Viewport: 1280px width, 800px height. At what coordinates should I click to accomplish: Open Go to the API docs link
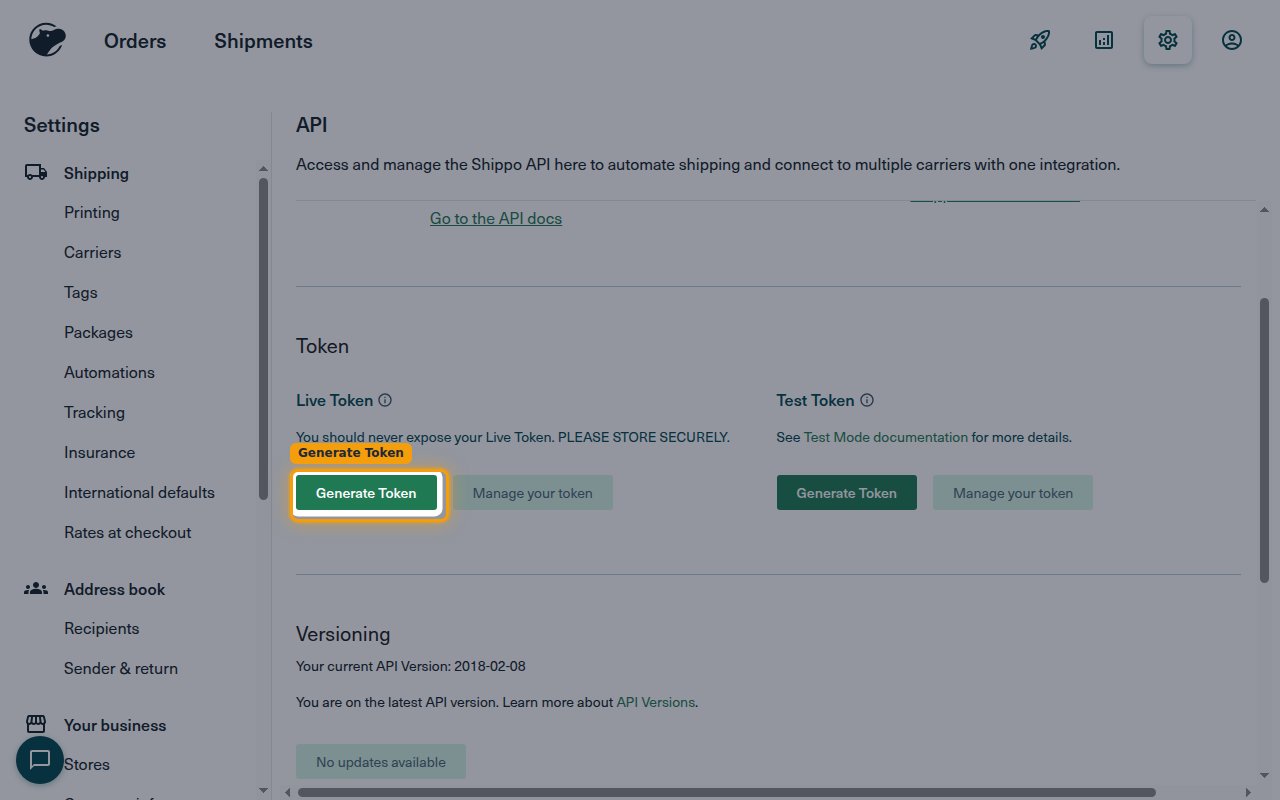(x=496, y=218)
